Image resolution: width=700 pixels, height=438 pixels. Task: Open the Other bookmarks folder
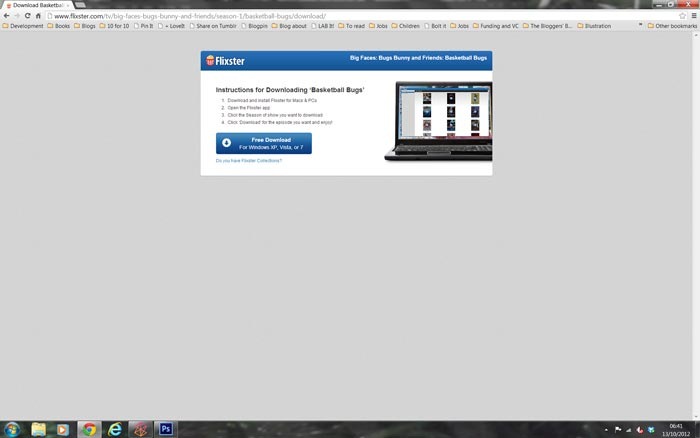pos(672,26)
